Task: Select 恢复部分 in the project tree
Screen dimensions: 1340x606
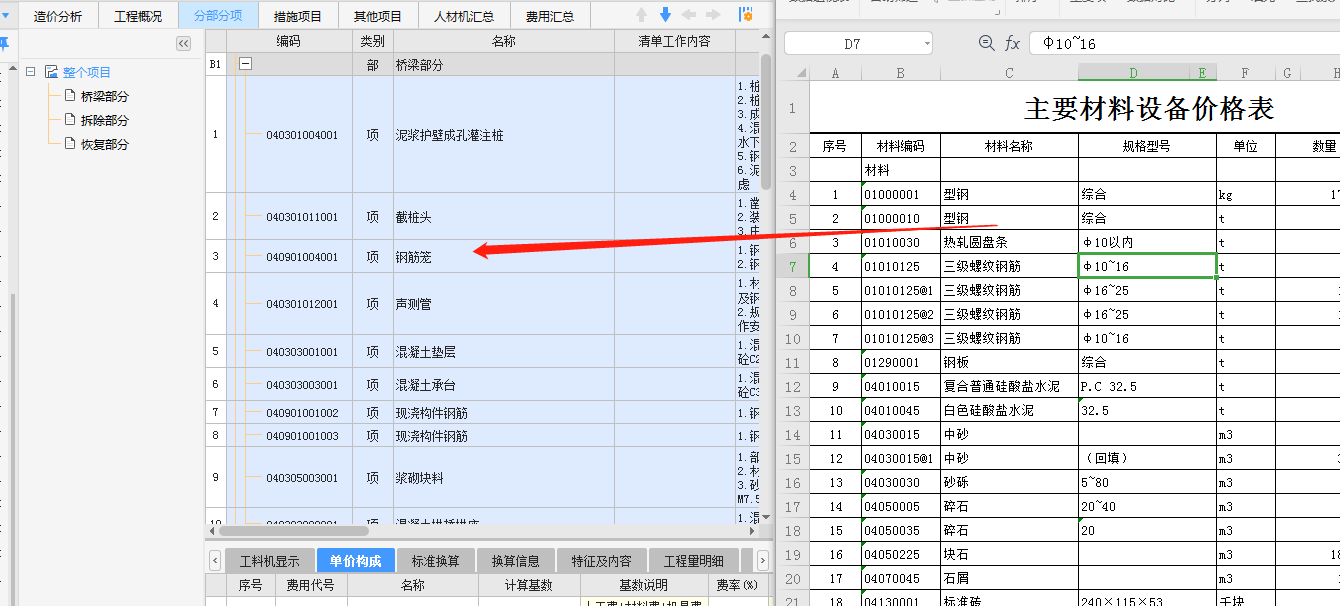Action: (105, 144)
